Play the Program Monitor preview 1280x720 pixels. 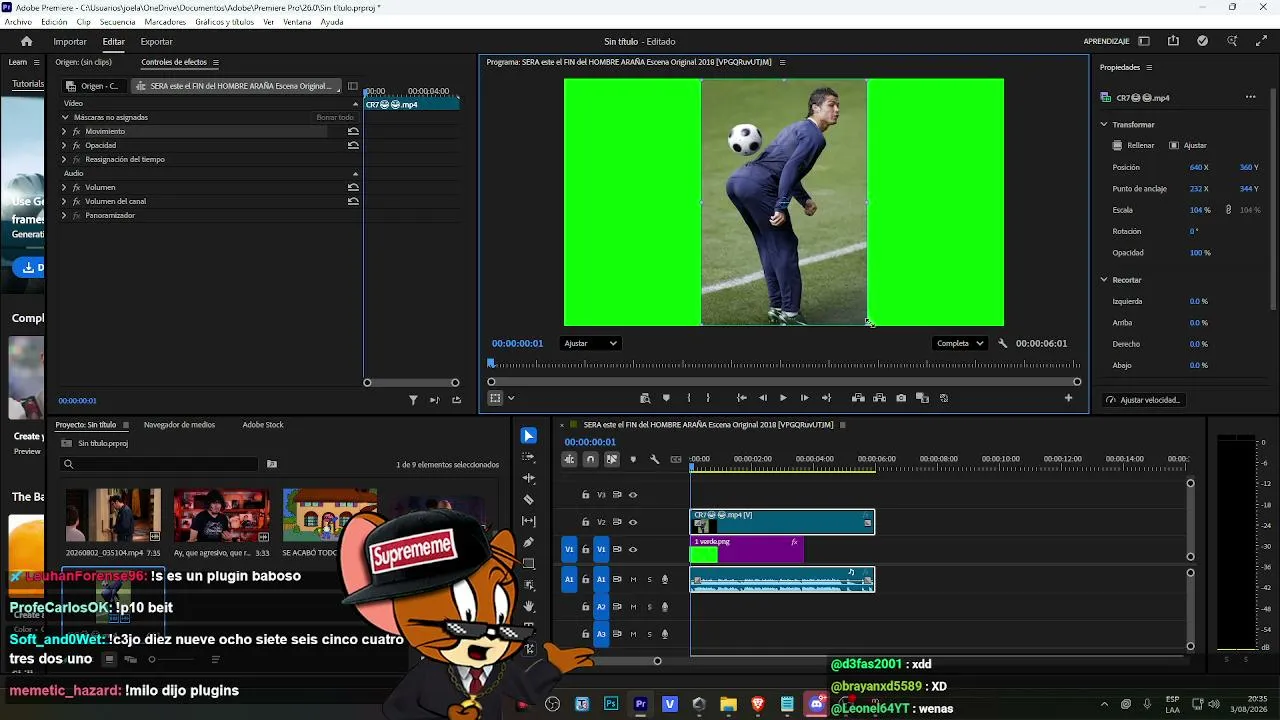[783, 398]
